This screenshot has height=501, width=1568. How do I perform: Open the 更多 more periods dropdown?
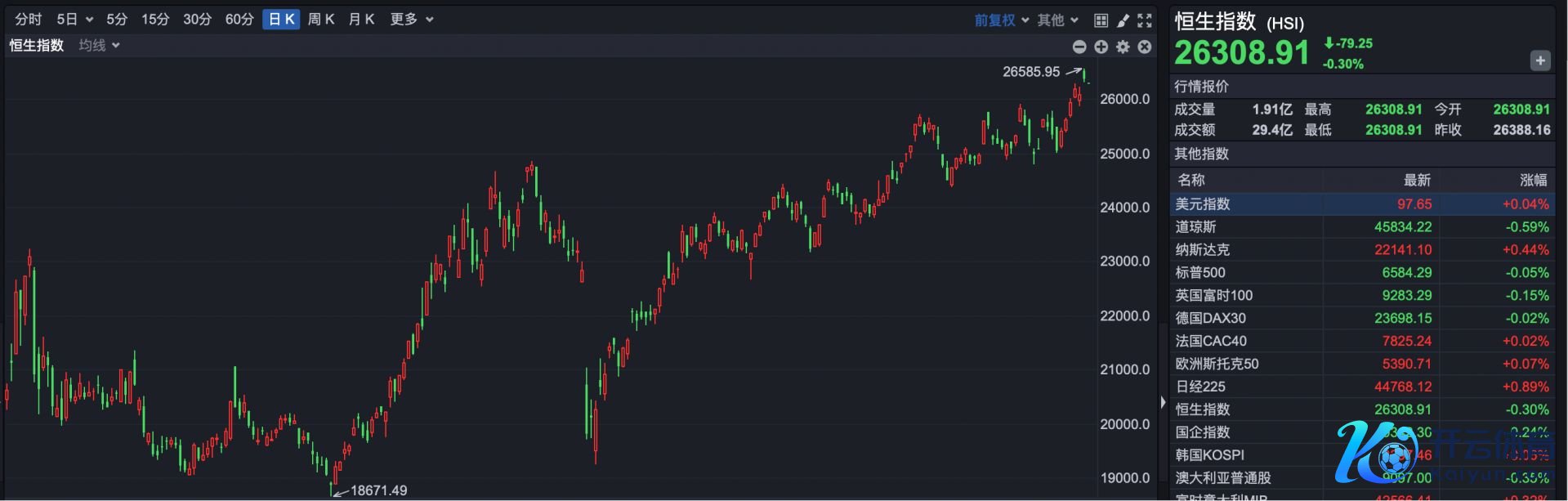[x=411, y=20]
